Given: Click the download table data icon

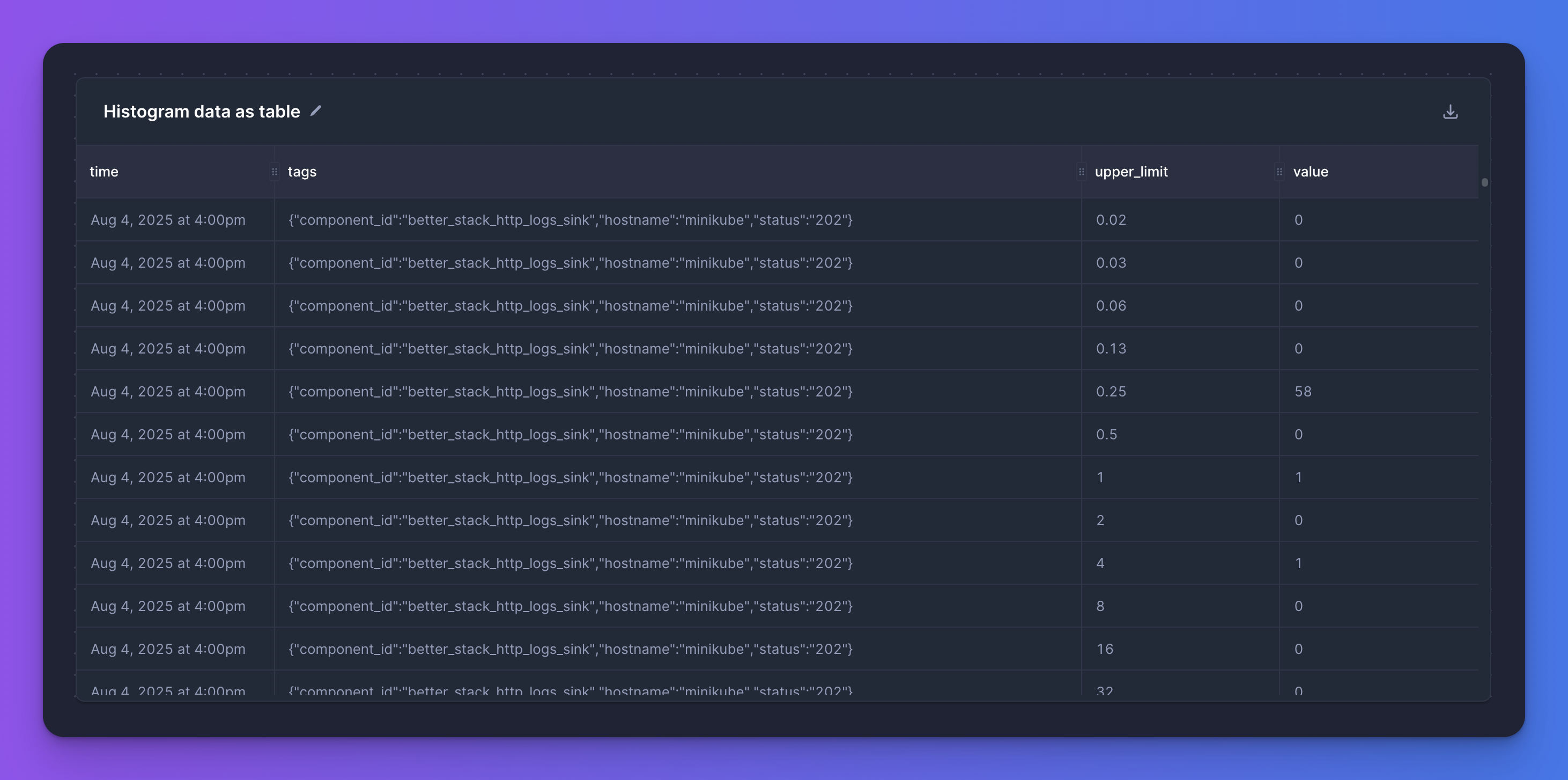Looking at the screenshot, I should click(x=1450, y=112).
